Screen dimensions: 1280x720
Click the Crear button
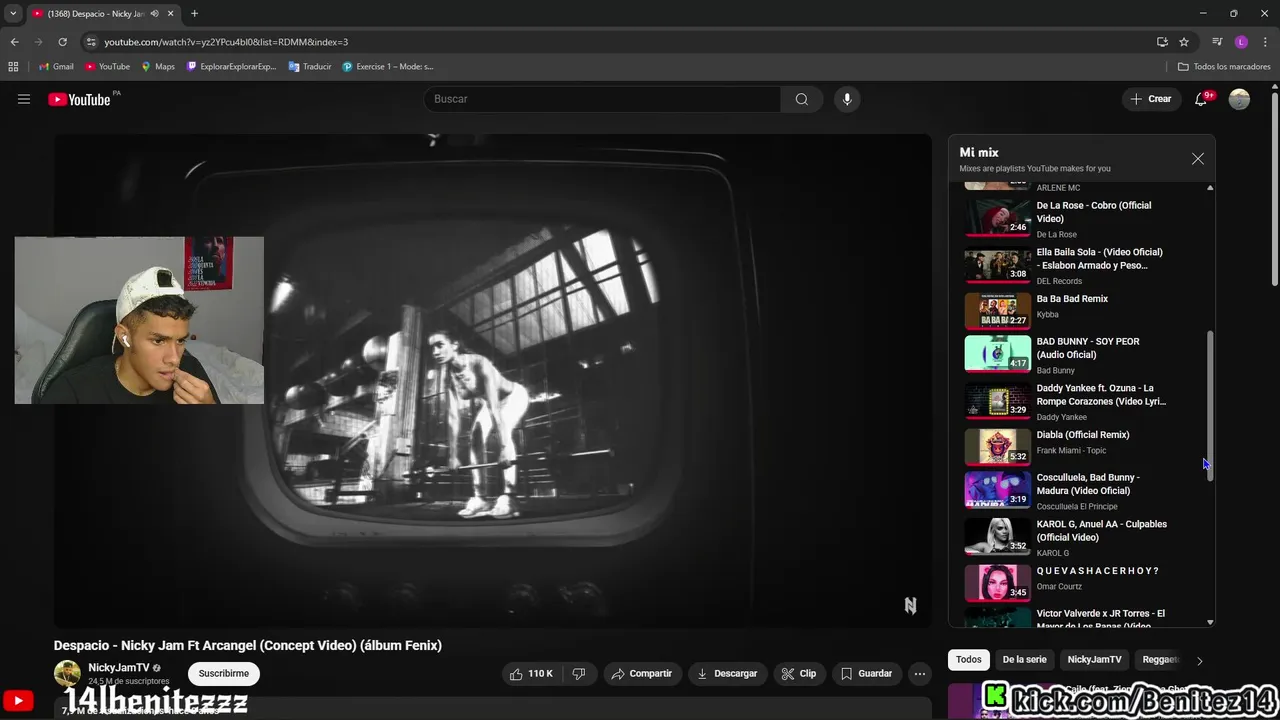(1151, 99)
